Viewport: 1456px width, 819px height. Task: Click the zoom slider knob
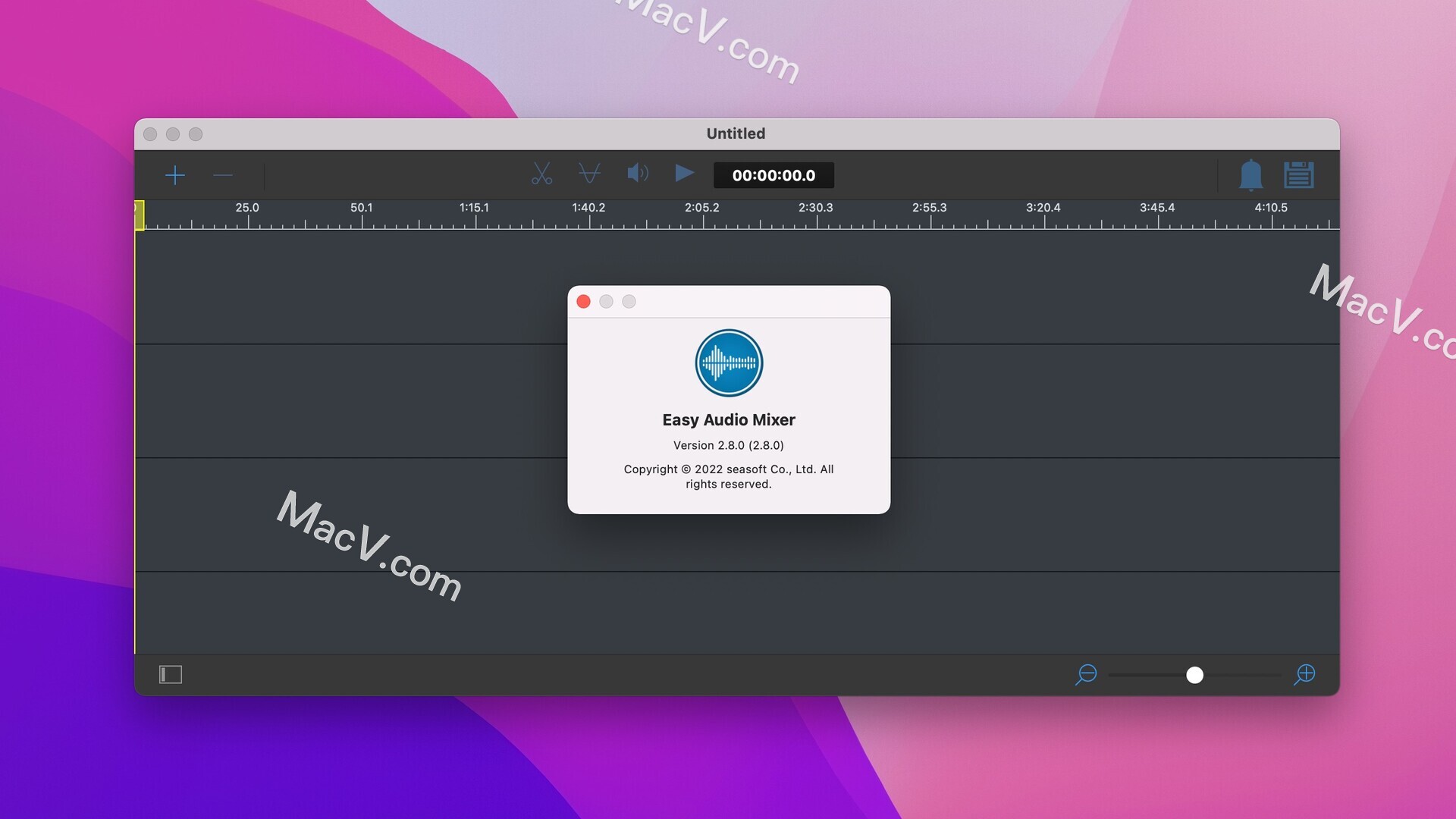1194,675
